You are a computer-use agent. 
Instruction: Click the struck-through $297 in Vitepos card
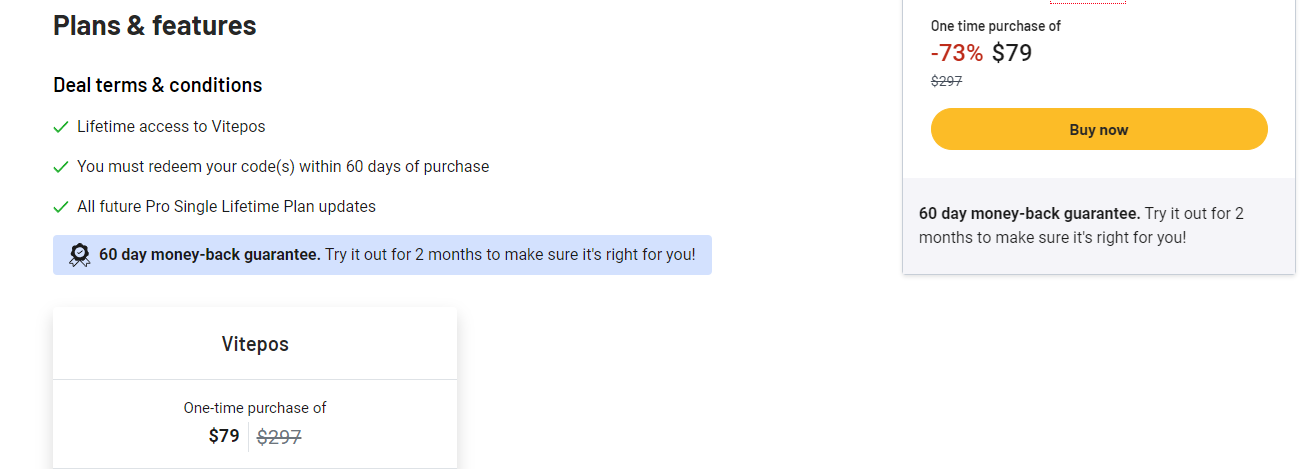tap(279, 436)
